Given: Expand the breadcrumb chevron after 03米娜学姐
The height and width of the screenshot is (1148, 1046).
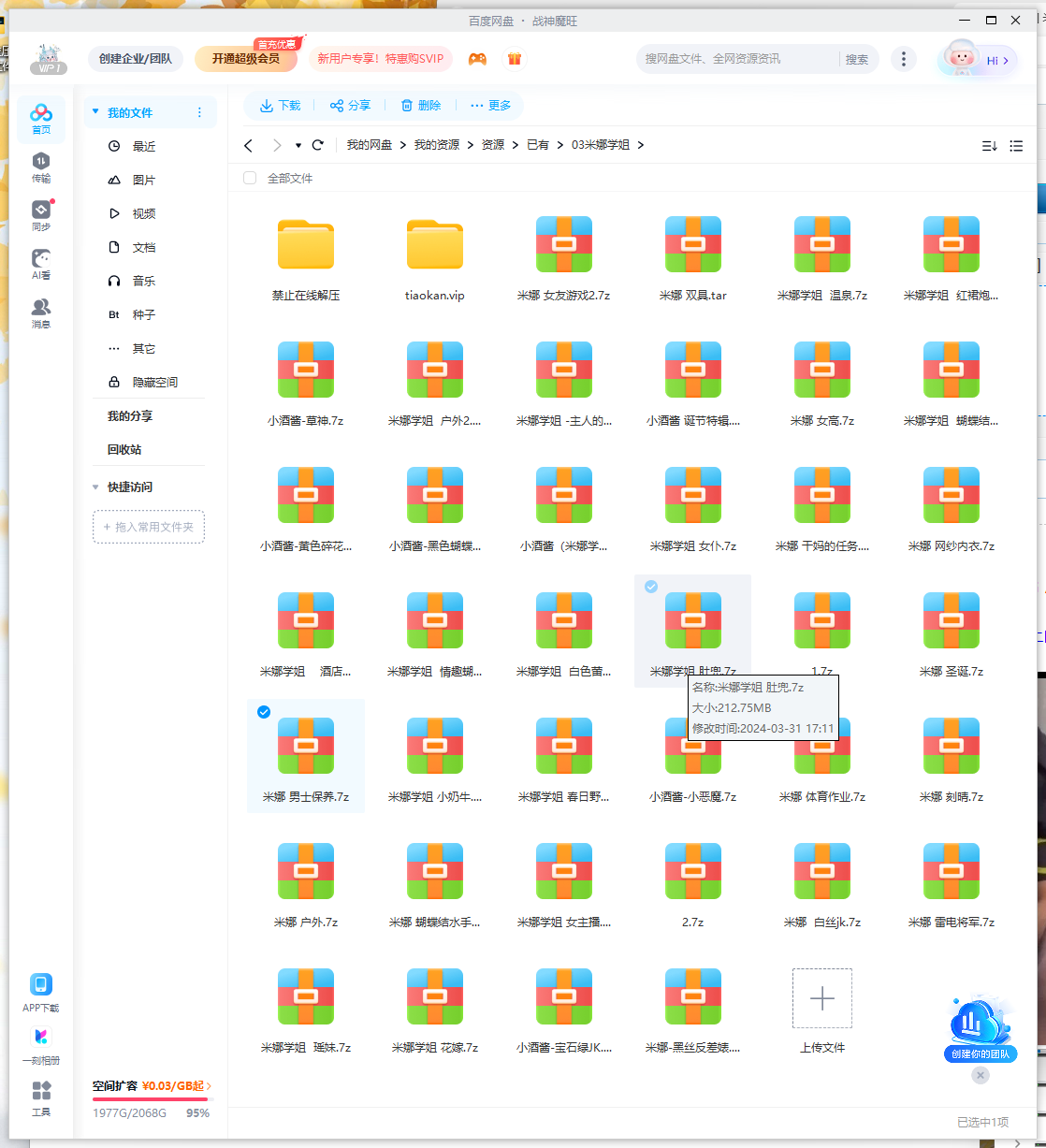Looking at the screenshot, I should click(641, 145).
